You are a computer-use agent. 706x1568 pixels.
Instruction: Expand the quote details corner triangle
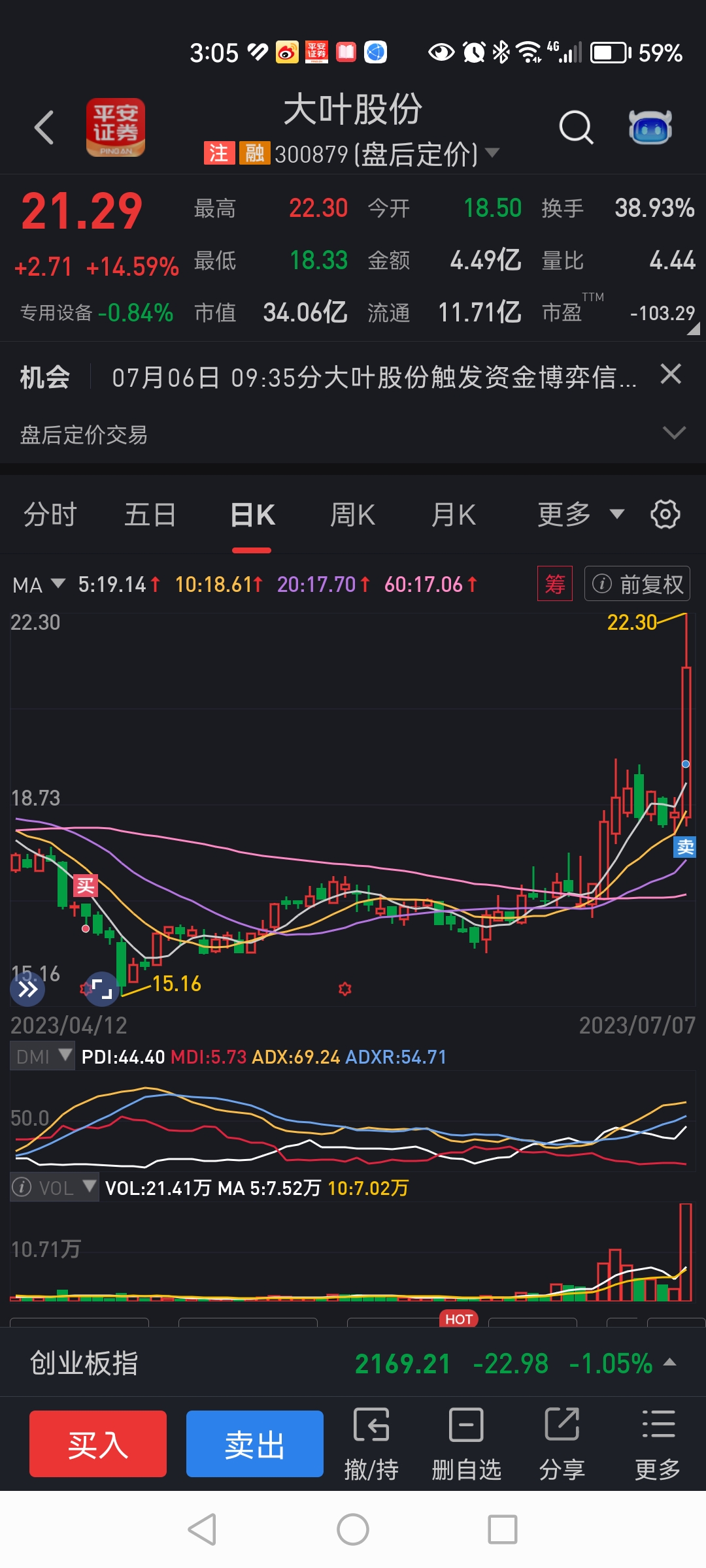(x=693, y=329)
